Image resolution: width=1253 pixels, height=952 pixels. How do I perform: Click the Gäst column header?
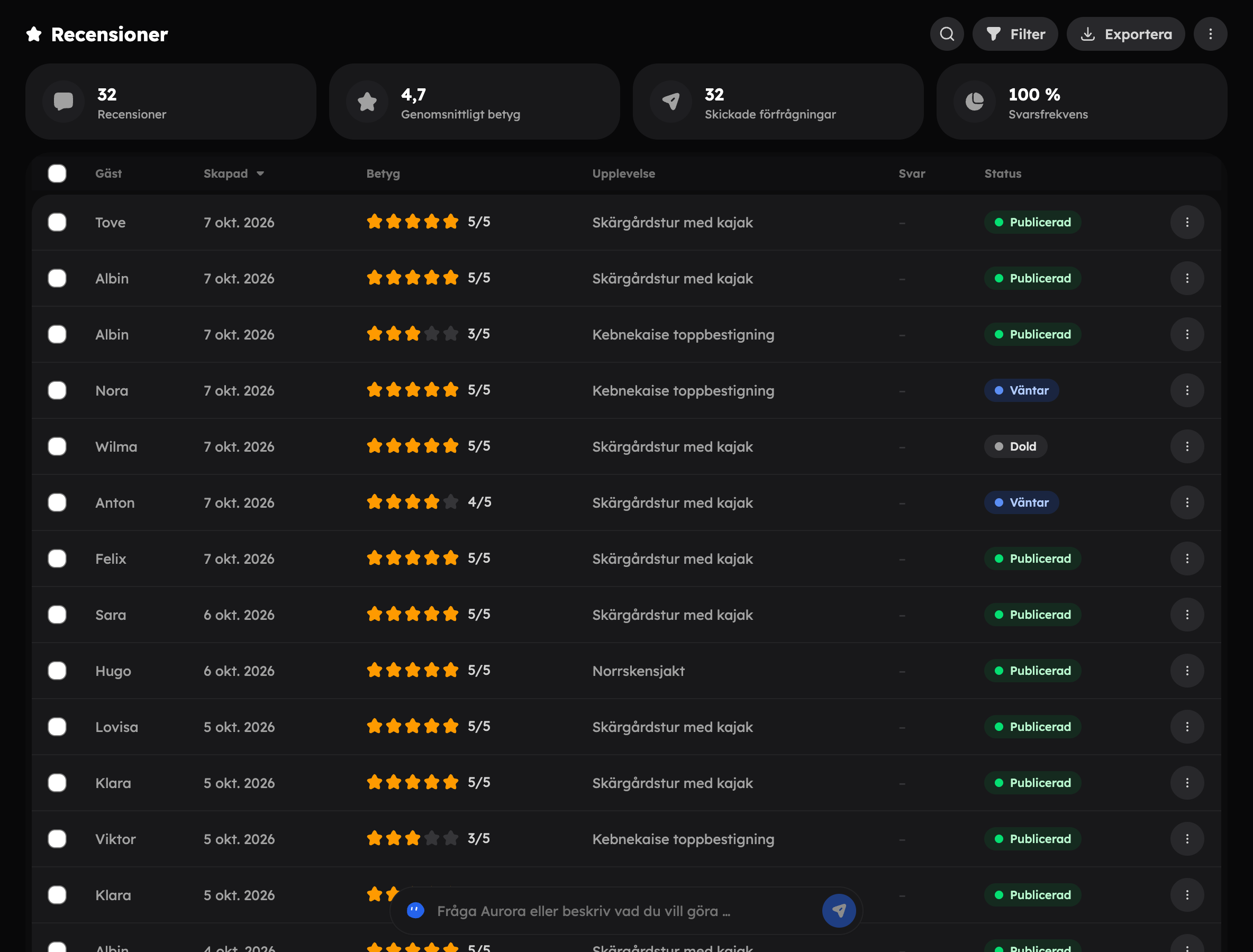pos(108,173)
